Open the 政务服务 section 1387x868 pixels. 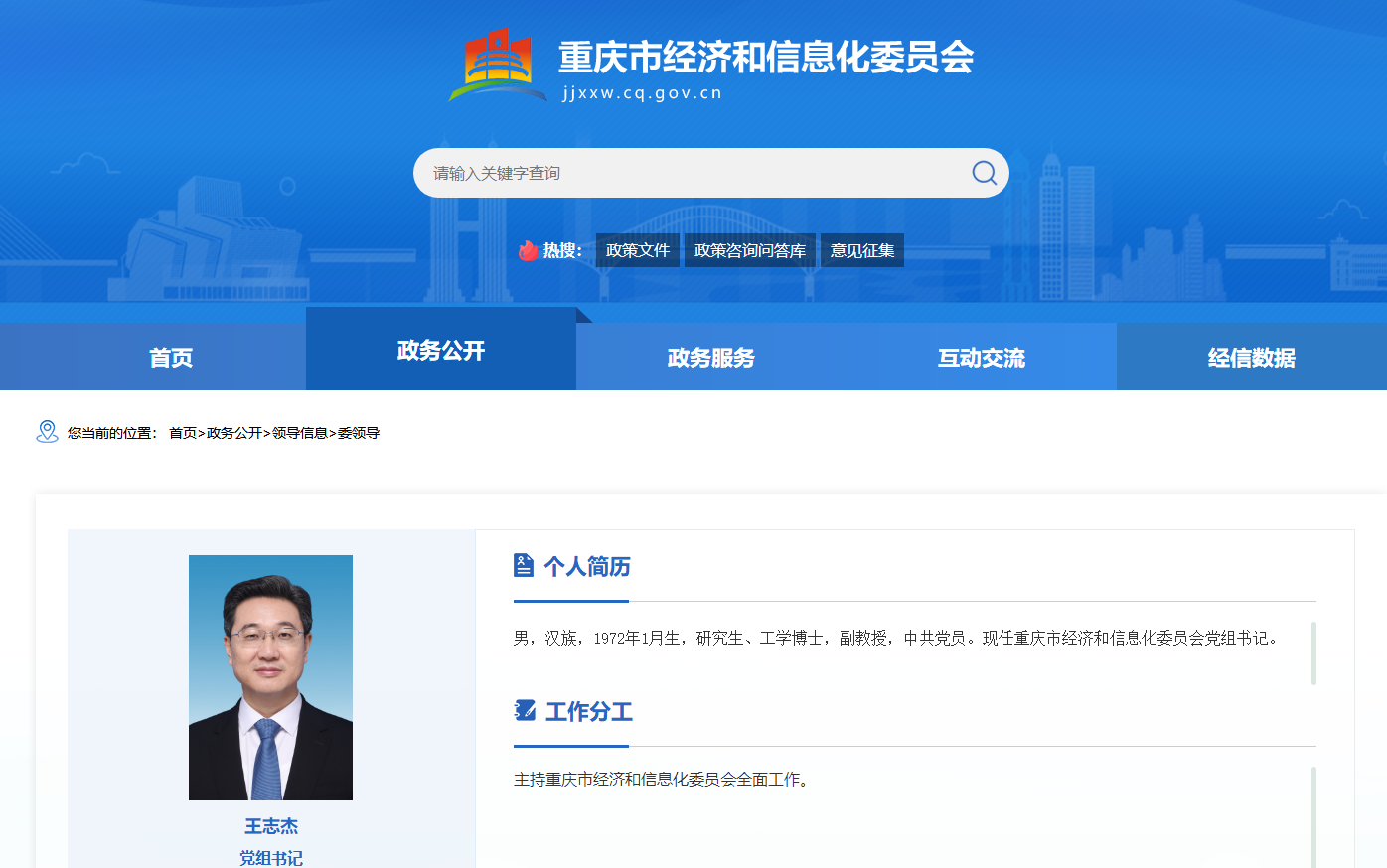710,358
